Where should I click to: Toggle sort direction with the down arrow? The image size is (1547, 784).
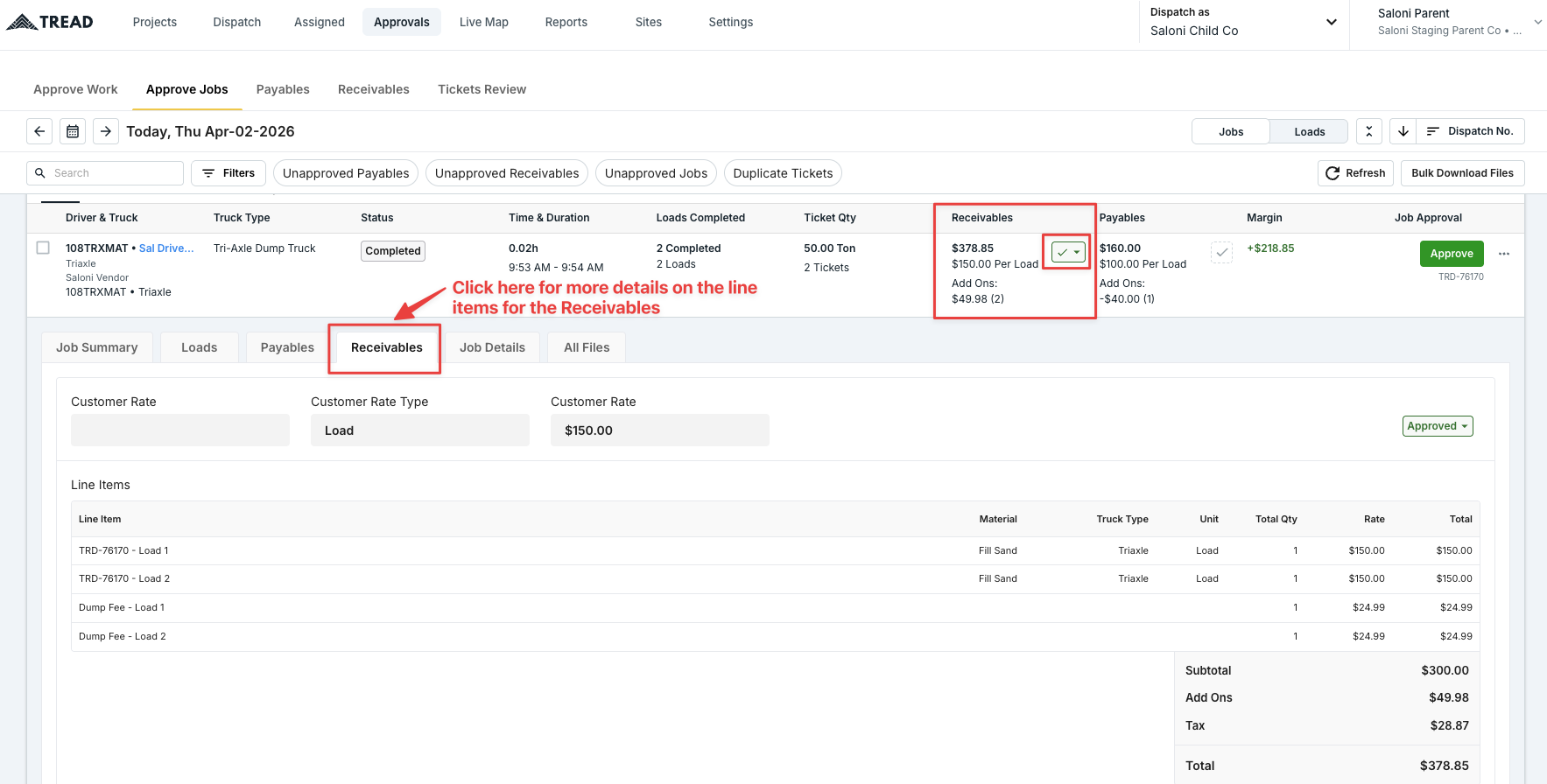[1403, 131]
